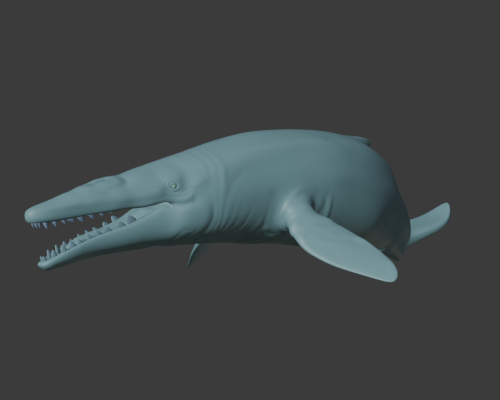Select the small dorsal bump on the back
This screenshot has height=400, width=500.
359,140
